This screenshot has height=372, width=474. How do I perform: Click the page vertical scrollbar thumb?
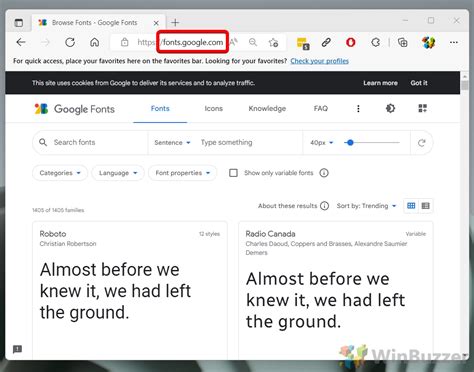(x=465, y=85)
